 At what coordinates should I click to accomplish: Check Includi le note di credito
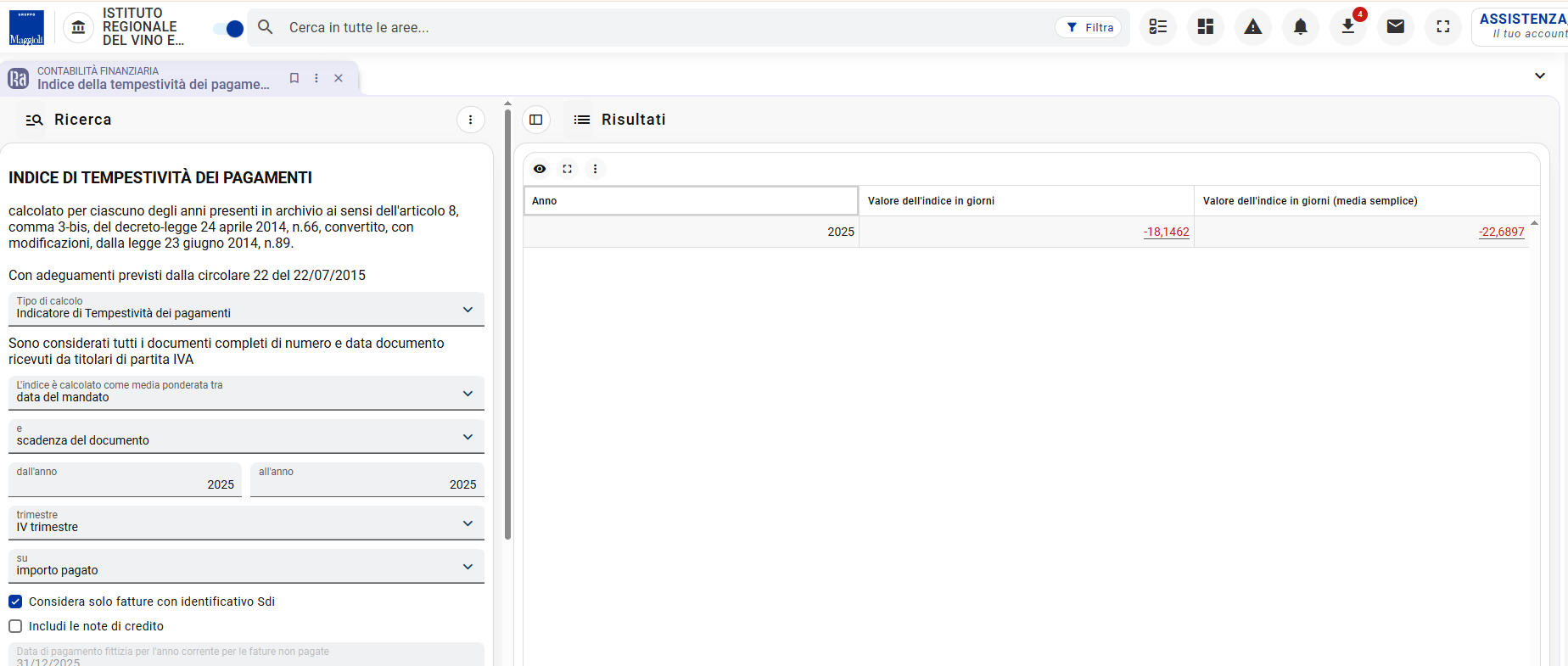click(x=15, y=626)
